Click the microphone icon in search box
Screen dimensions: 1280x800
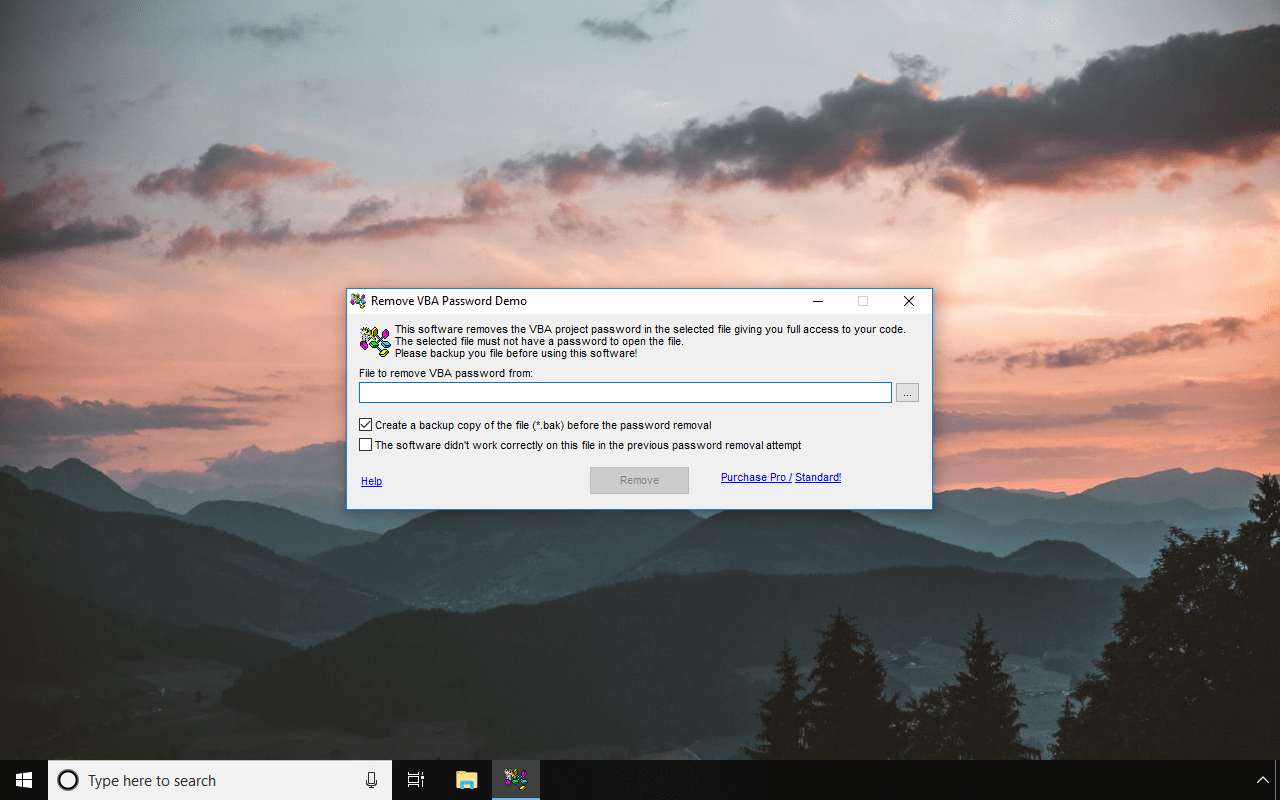[x=371, y=780]
